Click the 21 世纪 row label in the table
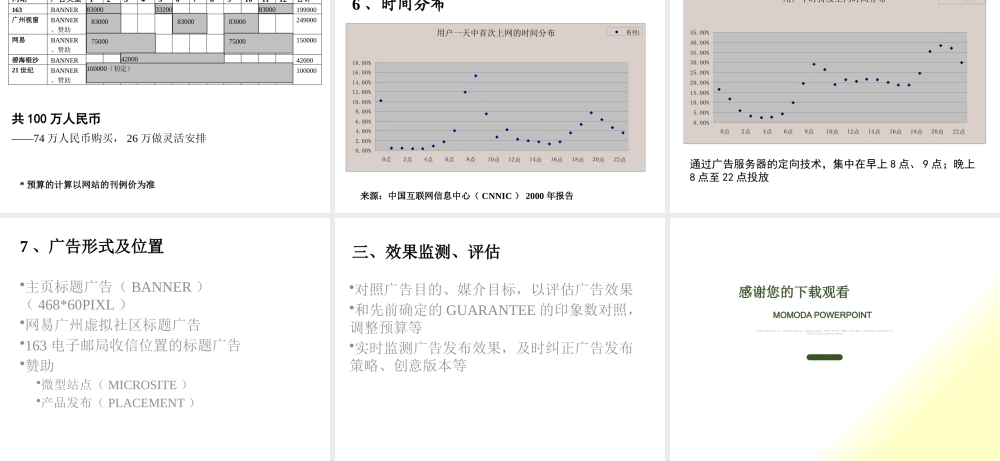The width and height of the screenshot is (1000, 461). [x=22, y=70]
